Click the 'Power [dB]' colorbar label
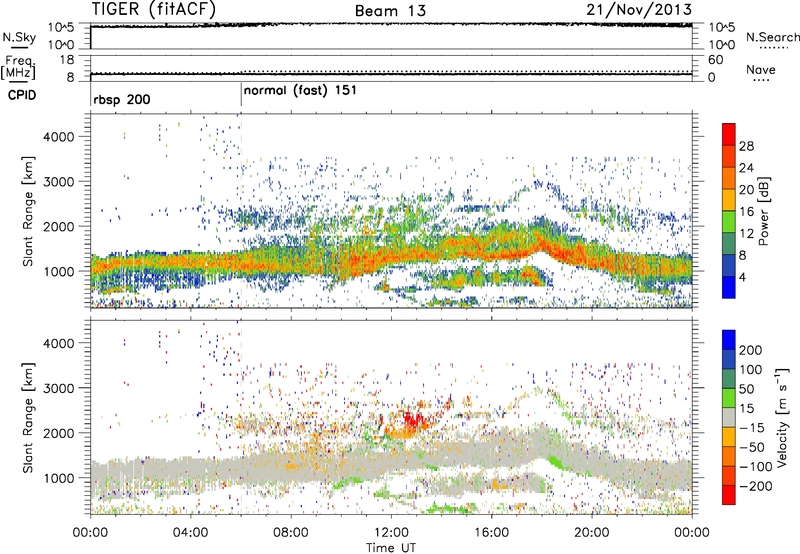 click(763, 211)
